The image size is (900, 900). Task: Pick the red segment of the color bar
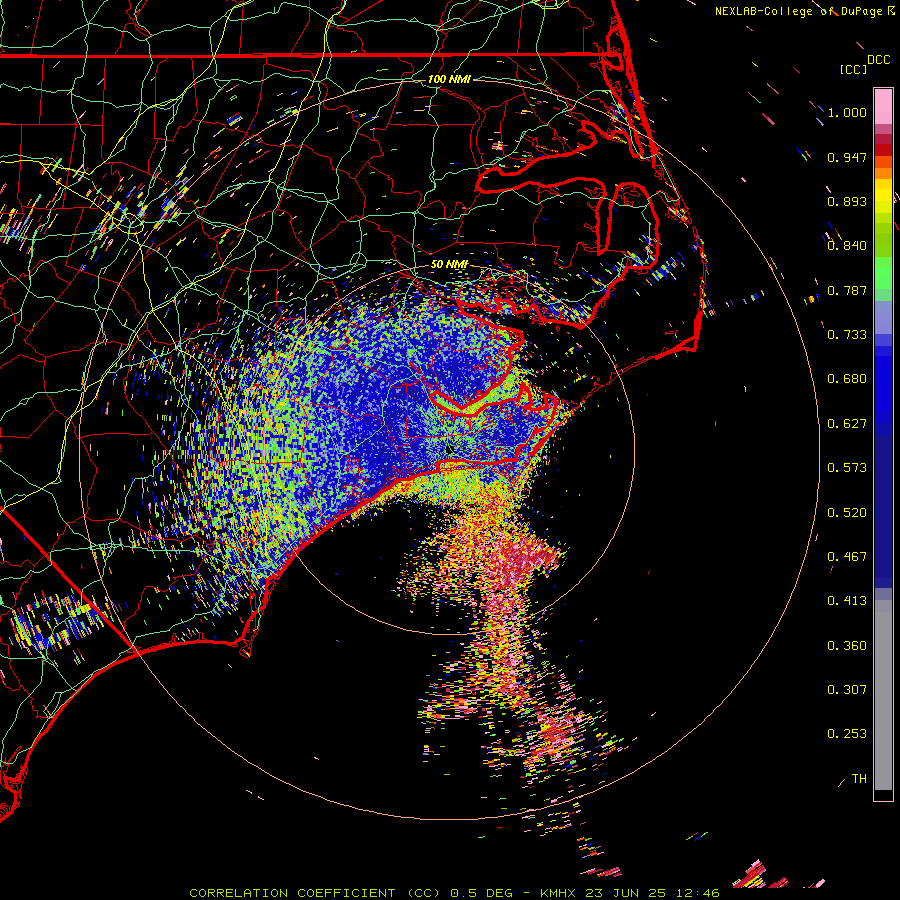coord(883,150)
